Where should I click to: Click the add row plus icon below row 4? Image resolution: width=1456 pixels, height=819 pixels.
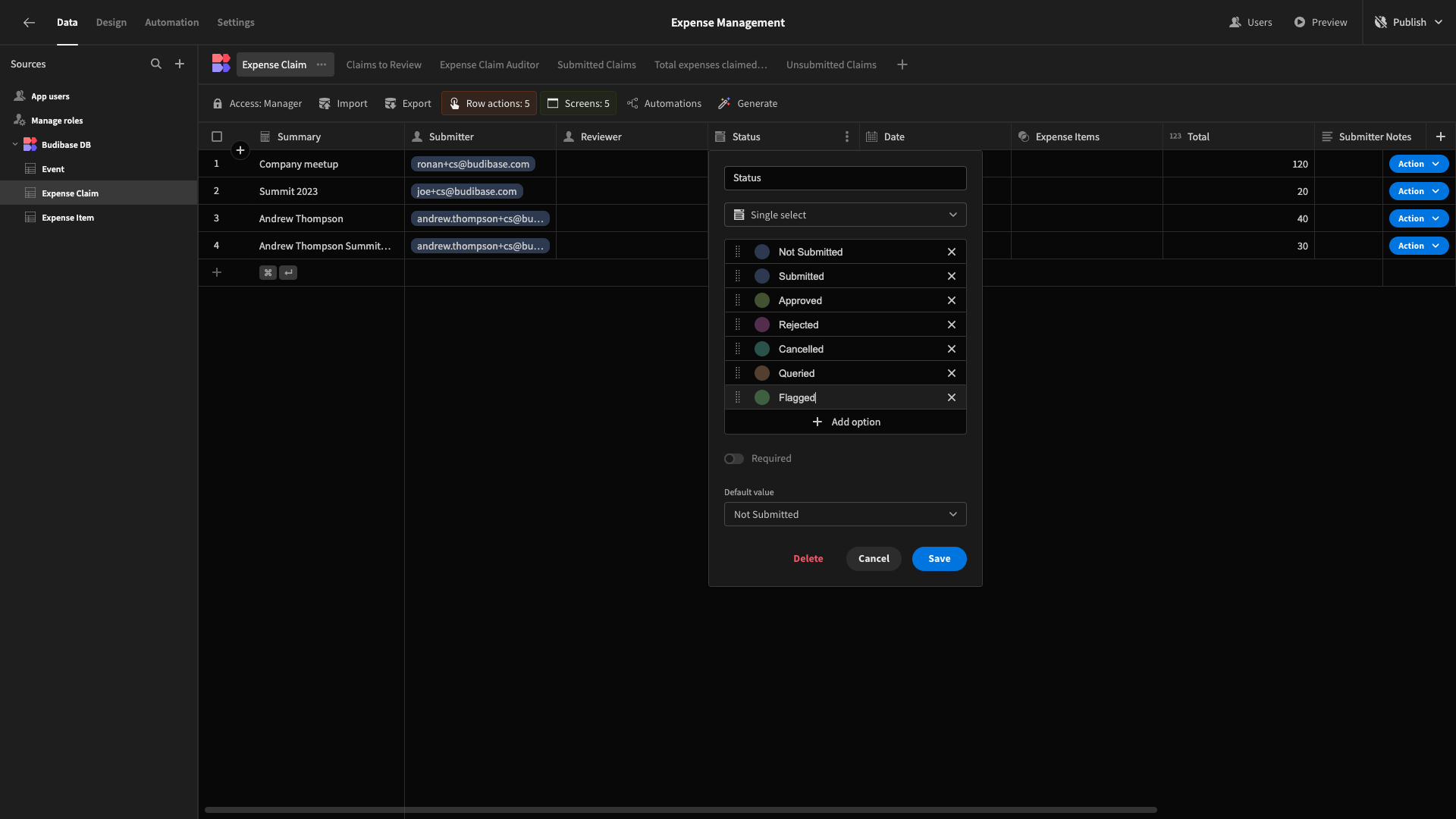click(x=217, y=272)
